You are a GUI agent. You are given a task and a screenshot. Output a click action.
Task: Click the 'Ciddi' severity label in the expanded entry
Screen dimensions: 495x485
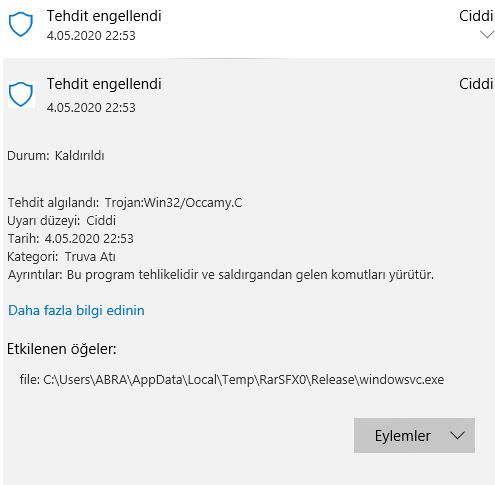tap(476, 84)
